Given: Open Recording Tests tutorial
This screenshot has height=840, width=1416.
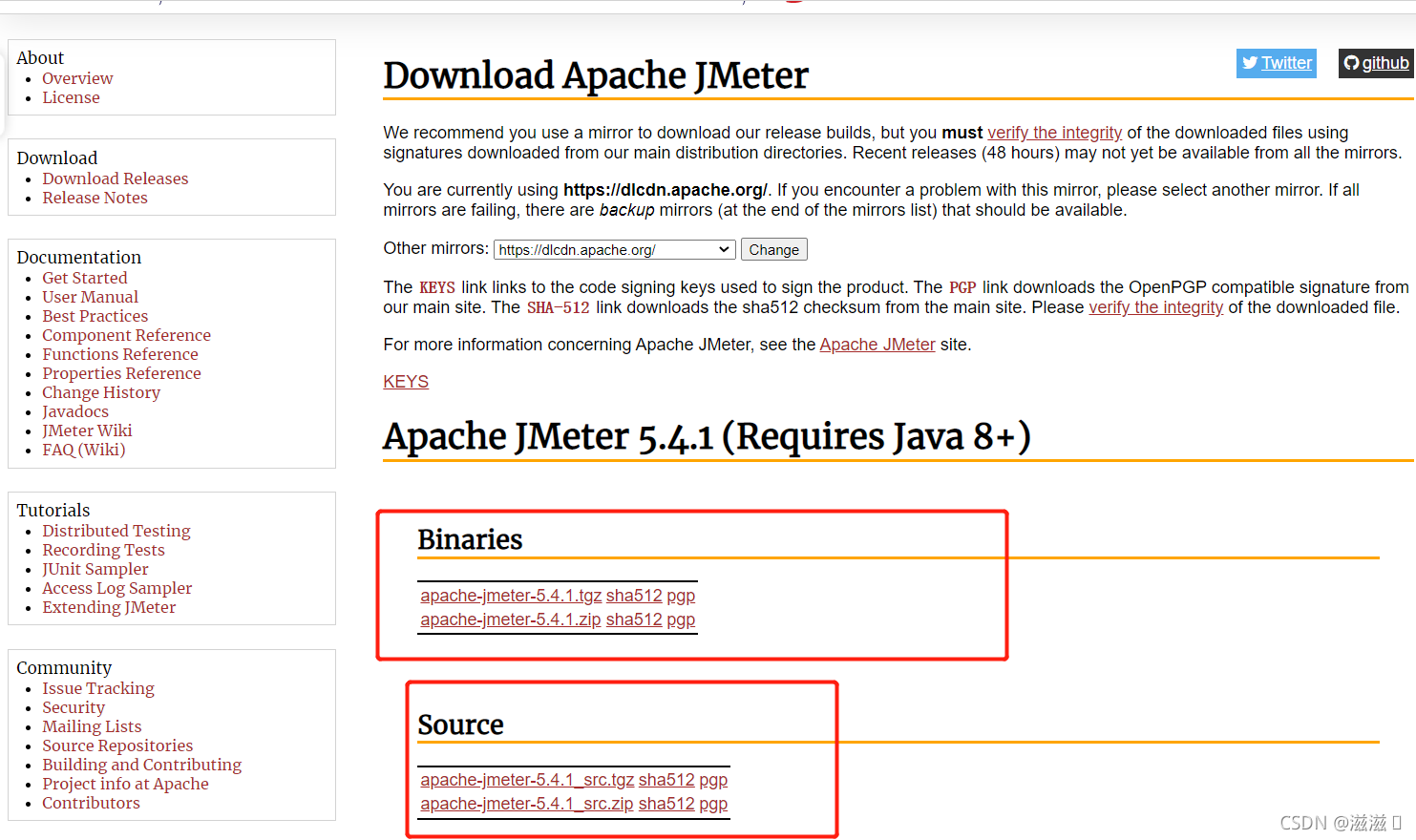Looking at the screenshot, I should 103,550.
